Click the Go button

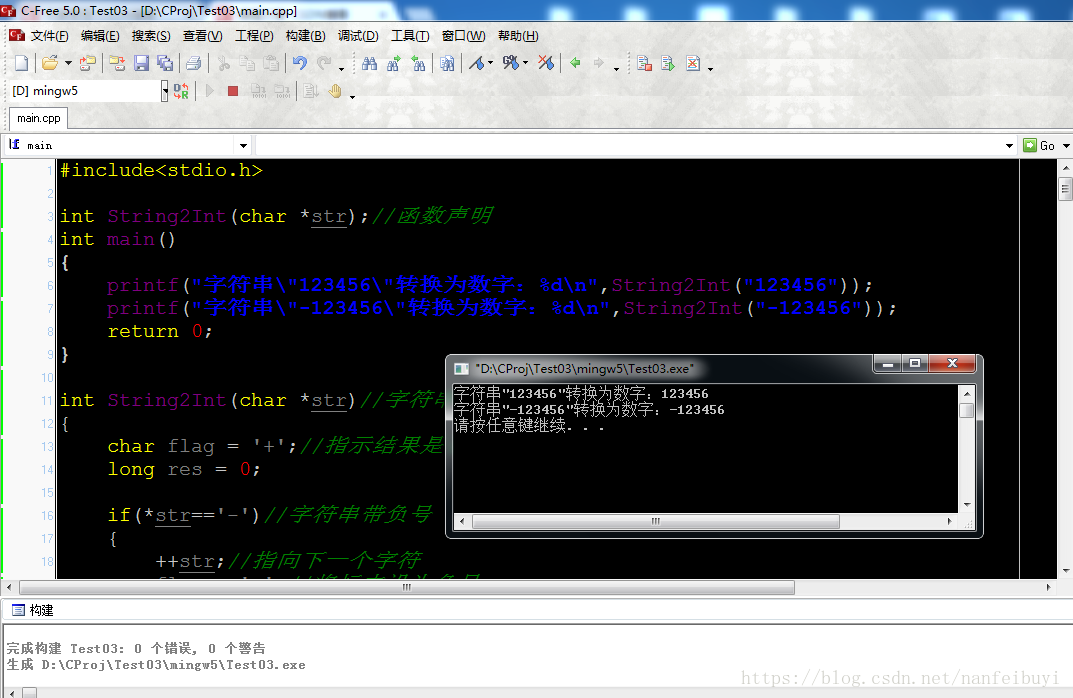[1039, 145]
